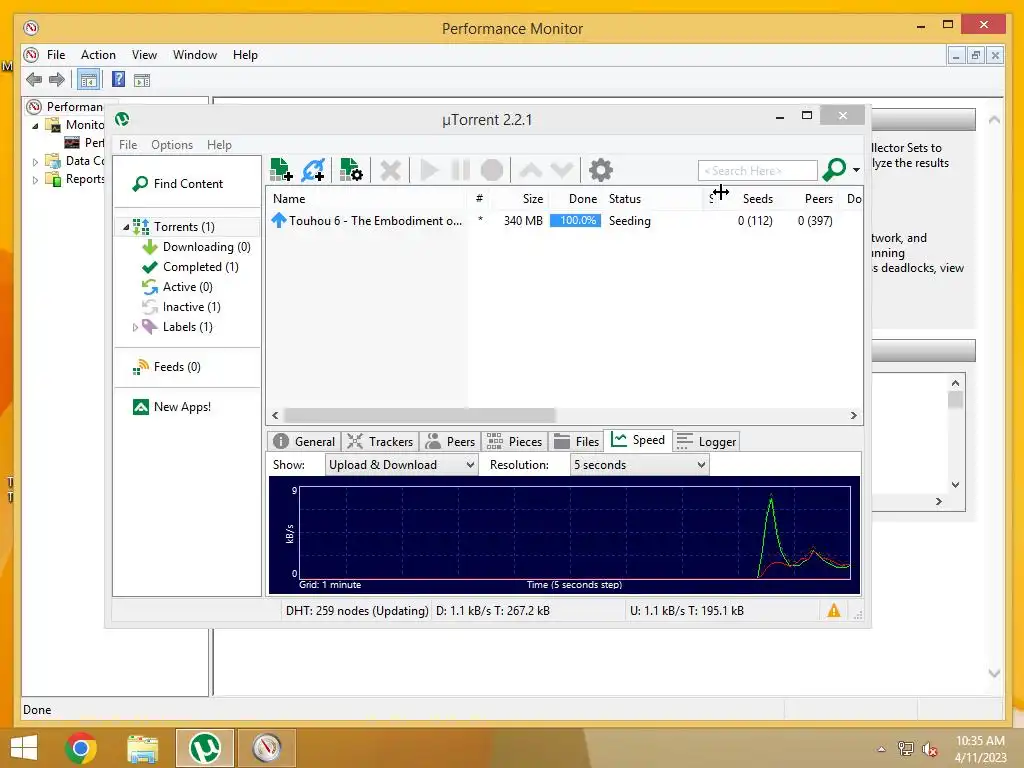Click the upload speed status entry
The width and height of the screenshot is (1024, 768).
(x=686, y=611)
